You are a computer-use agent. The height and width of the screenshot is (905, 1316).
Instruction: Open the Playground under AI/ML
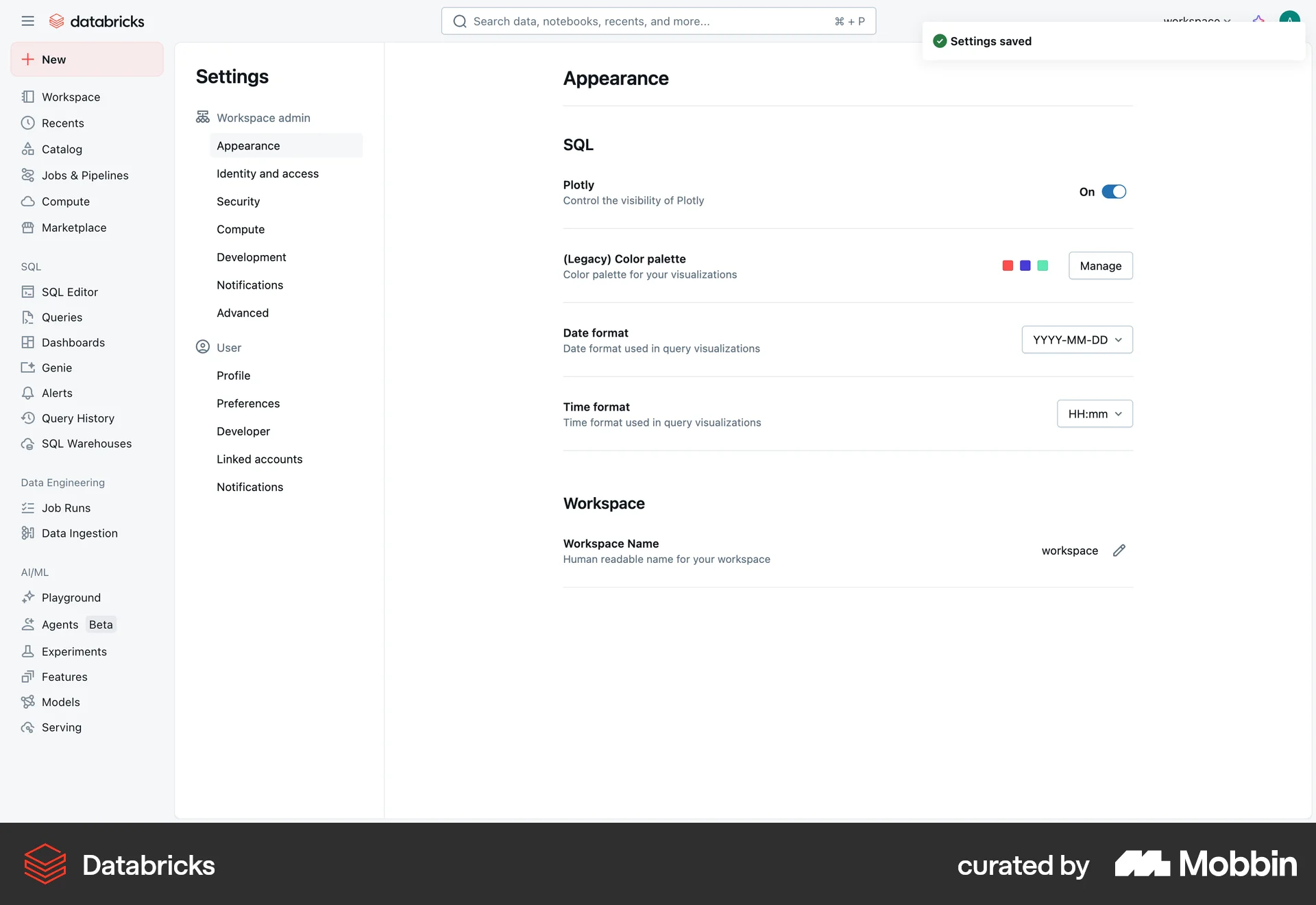point(71,597)
